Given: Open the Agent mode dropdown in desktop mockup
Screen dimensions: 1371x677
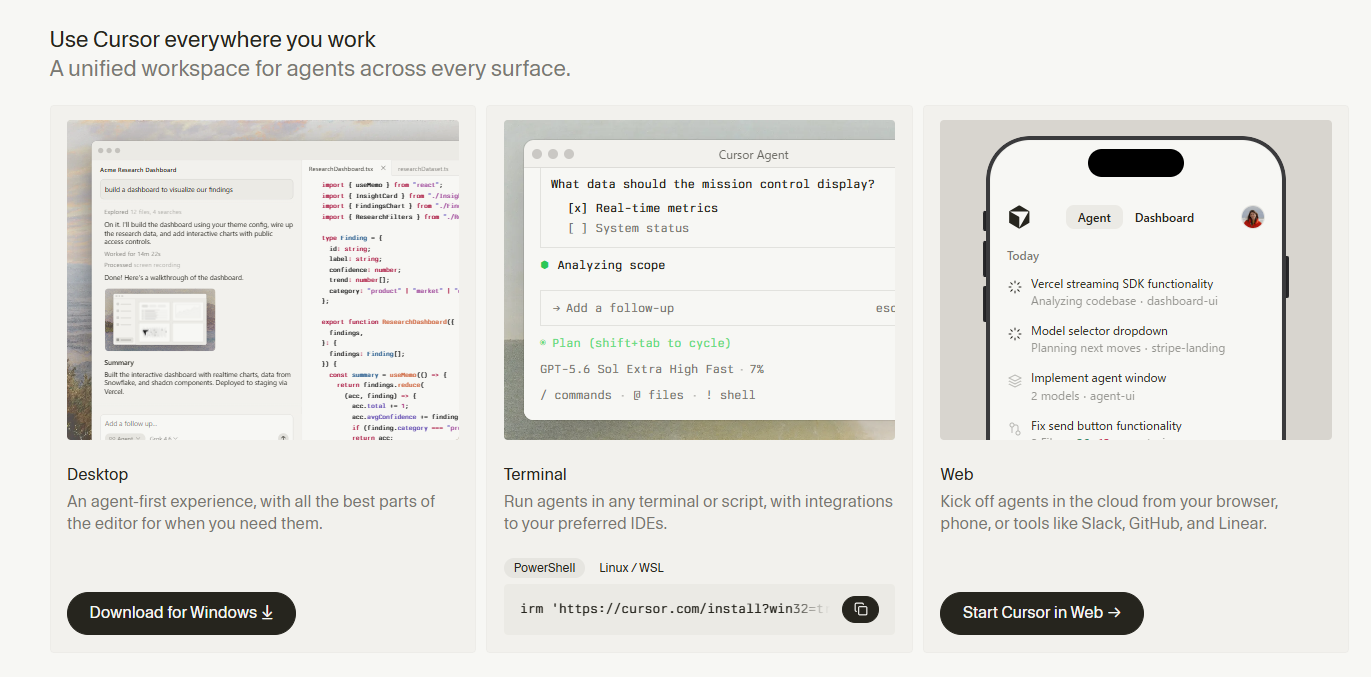Looking at the screenshot, I should coord(124,438).
